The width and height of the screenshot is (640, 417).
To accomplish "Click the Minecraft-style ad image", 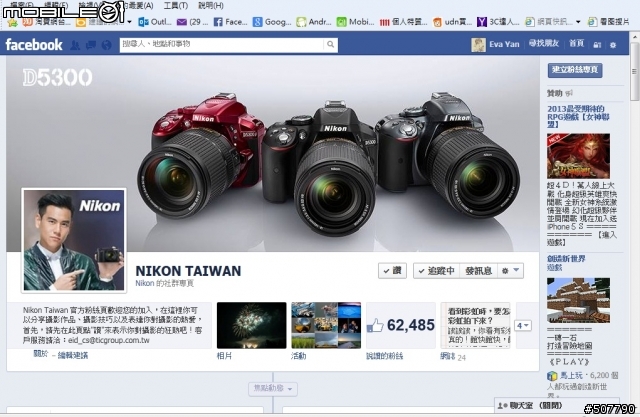I will click(x=578, y=300).
